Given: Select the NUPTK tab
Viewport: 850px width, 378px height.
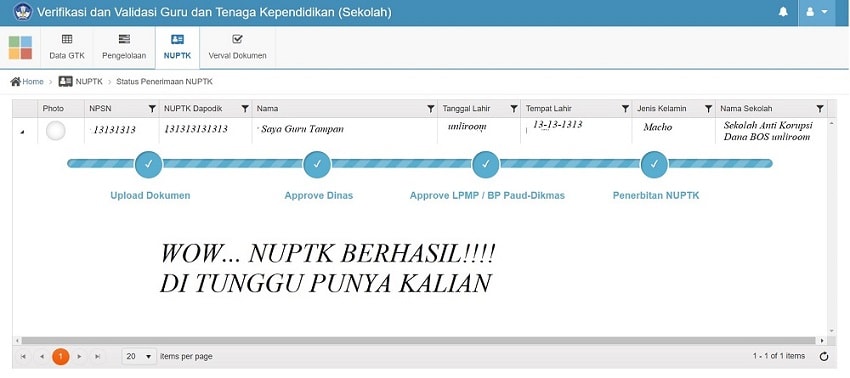Looking at the screenshot, I should pos(177,48).
